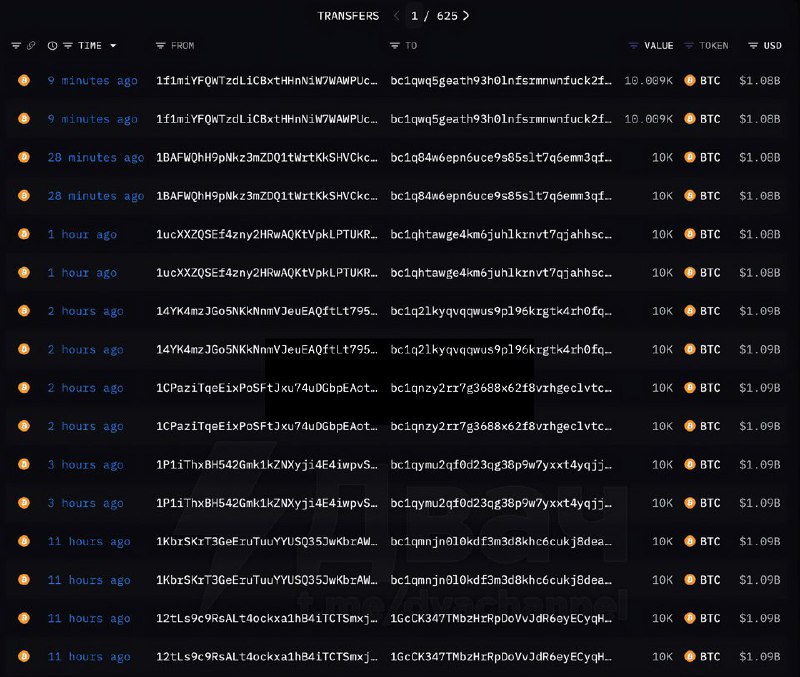Open the TO column filter
The width and height of the screenshot is (800, 677).
(x=395, y=46)
